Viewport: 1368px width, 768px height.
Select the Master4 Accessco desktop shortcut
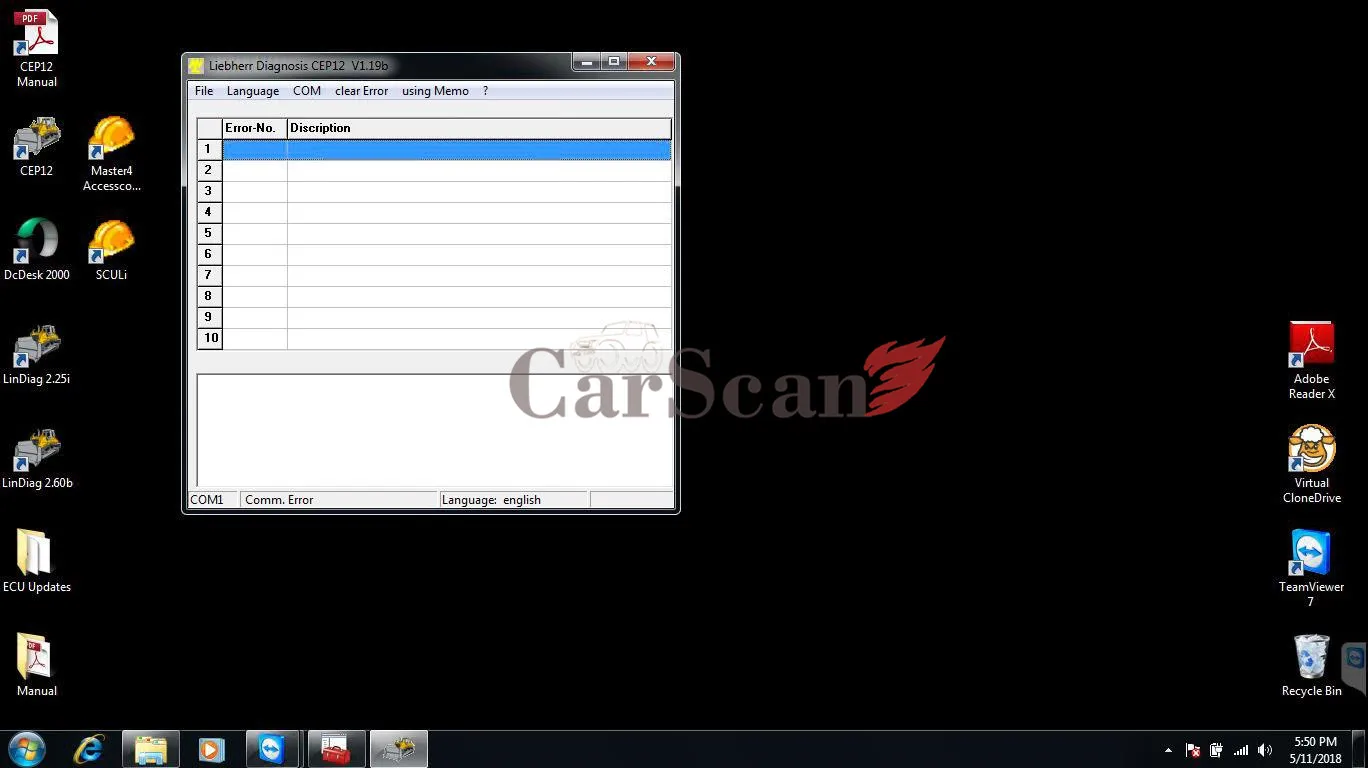tap(112, 153)
